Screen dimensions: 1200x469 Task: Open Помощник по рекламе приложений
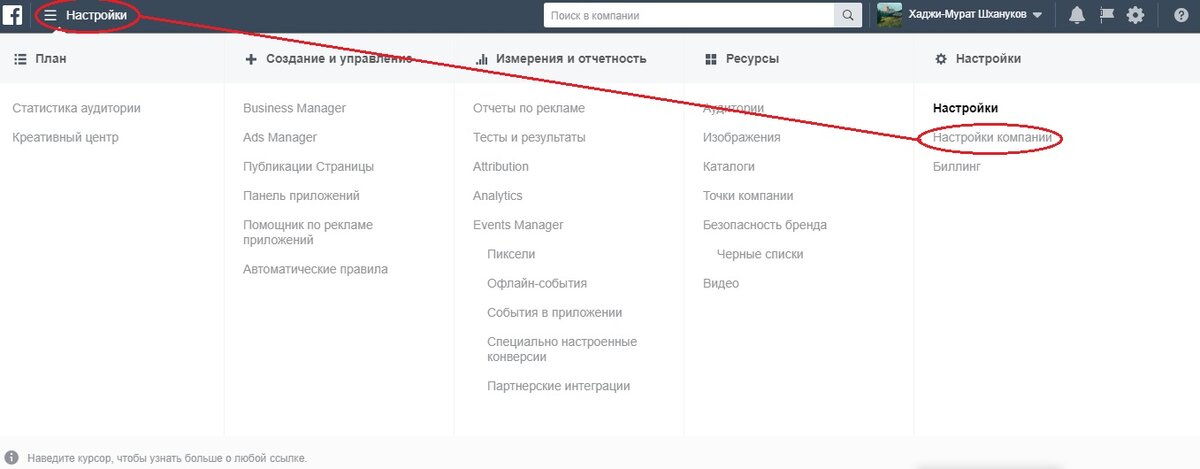pos(308,232)
